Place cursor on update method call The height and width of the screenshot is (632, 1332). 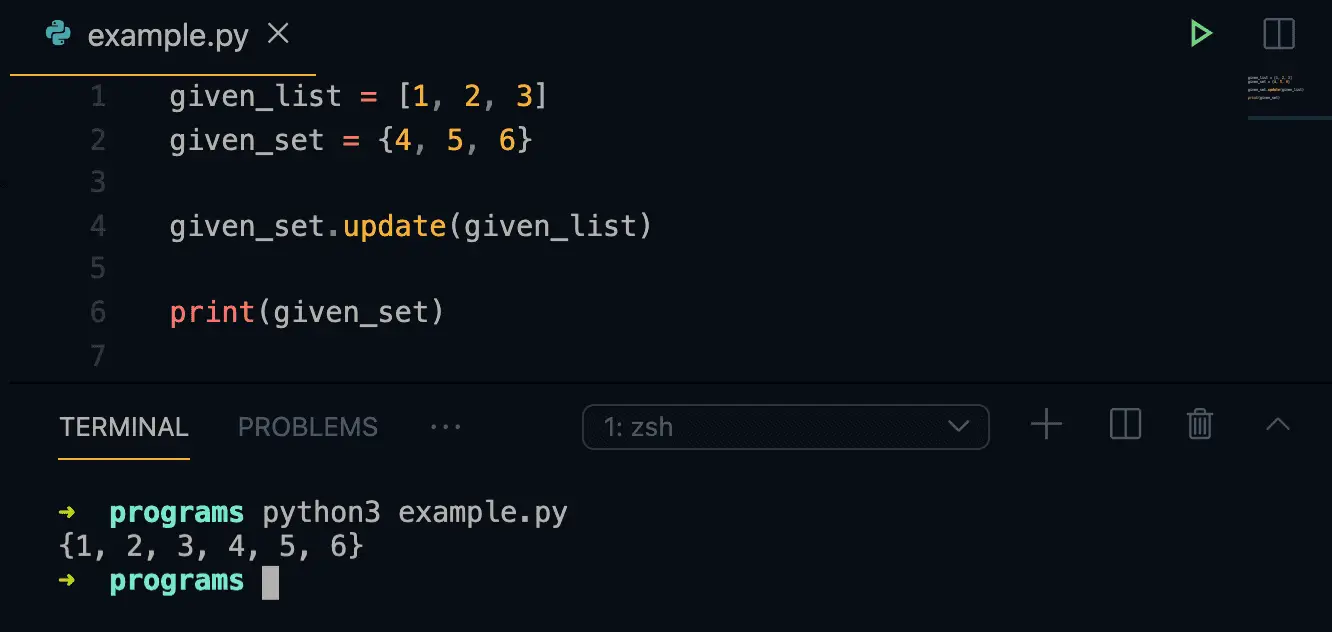pos(394,226)
